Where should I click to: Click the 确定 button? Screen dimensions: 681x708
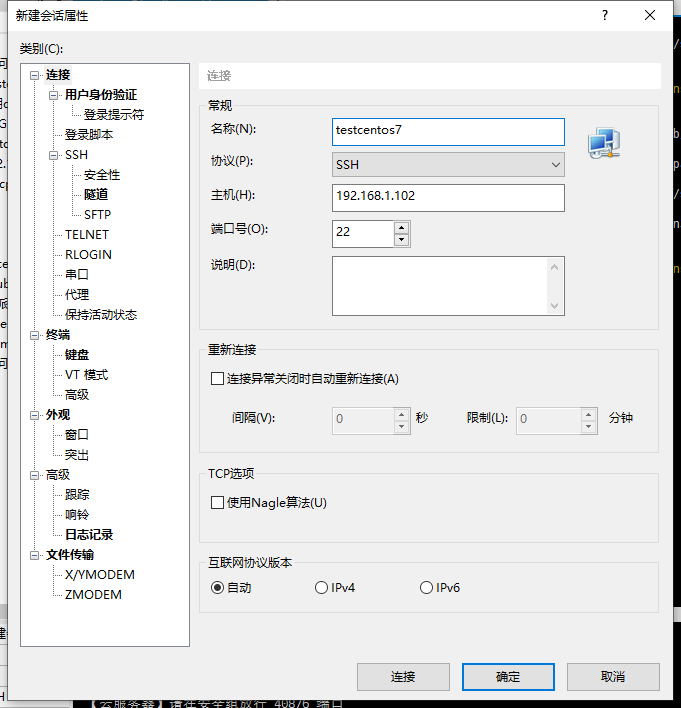coord(508,676)
